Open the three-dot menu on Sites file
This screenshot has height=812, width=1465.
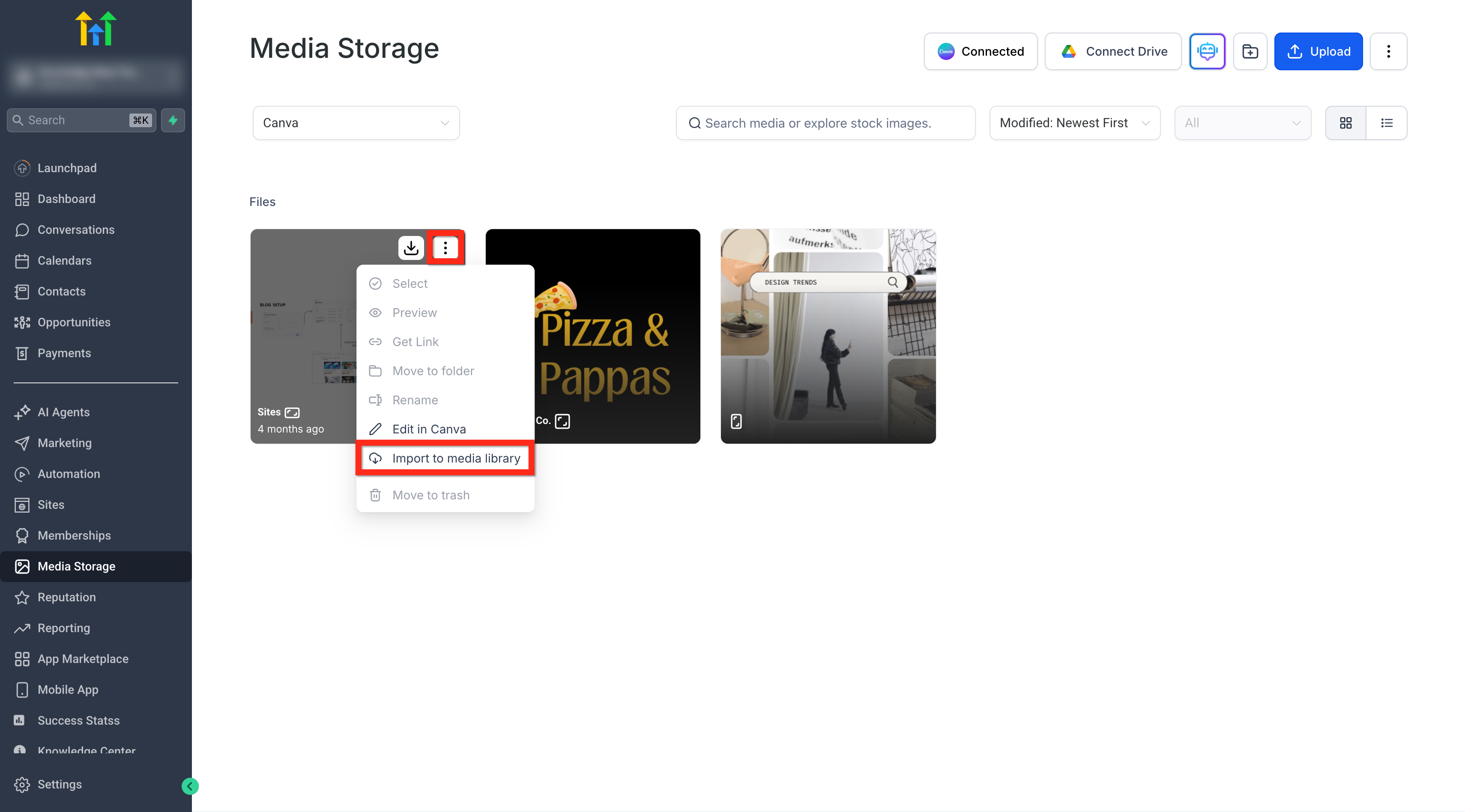(445, 248)
